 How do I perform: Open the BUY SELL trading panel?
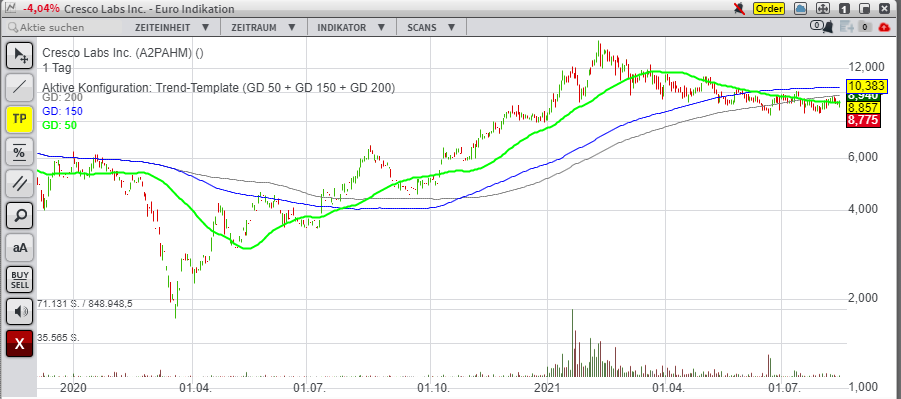pyautogui.click(x=20, y=280)
